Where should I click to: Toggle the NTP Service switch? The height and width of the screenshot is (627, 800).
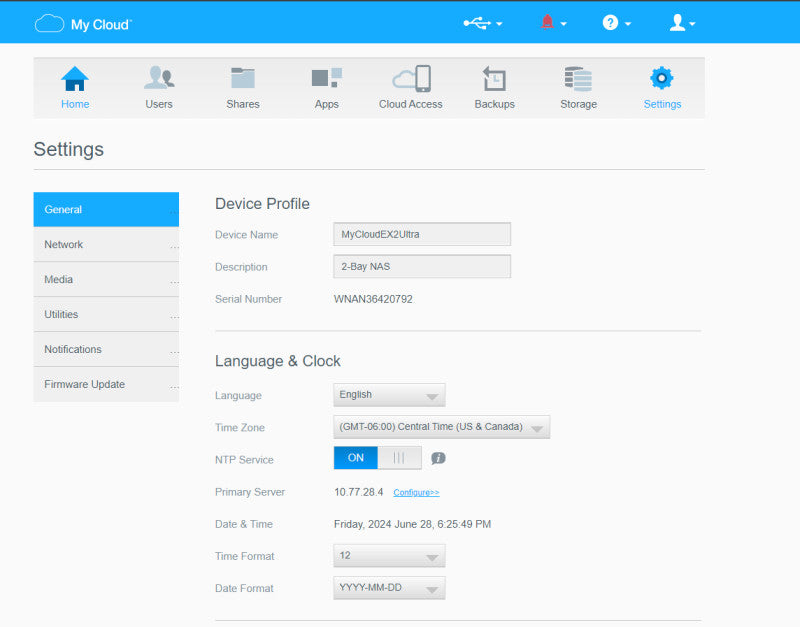coord(378,458)
